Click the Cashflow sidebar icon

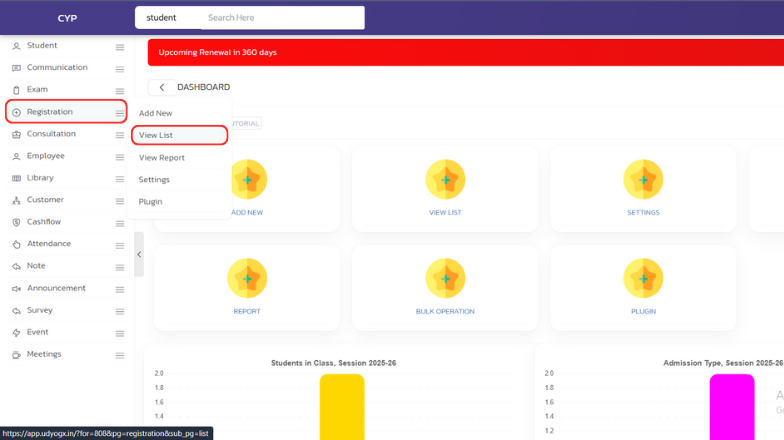click(16, 222)
